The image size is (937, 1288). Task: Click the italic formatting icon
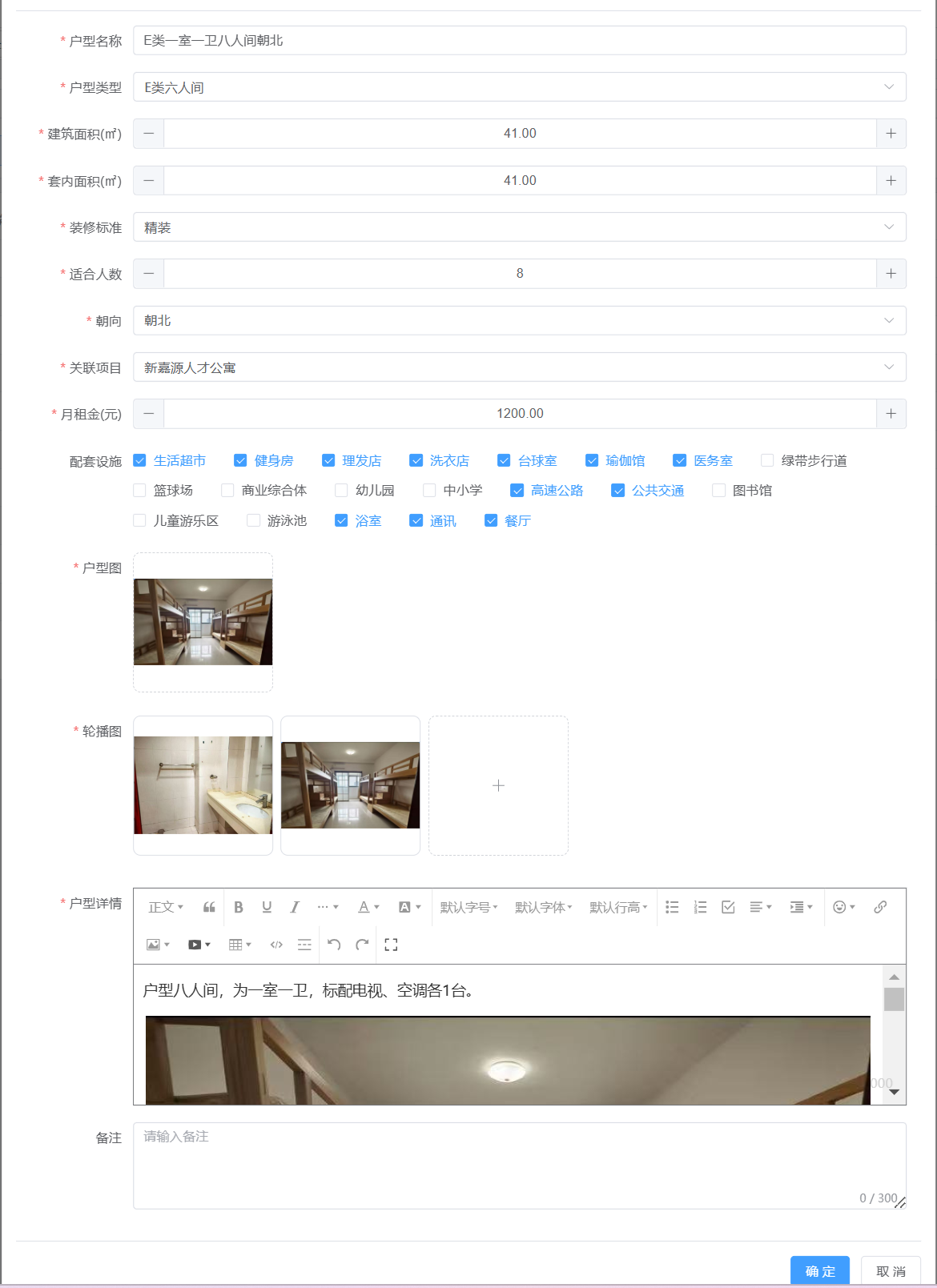click(295, 907)
